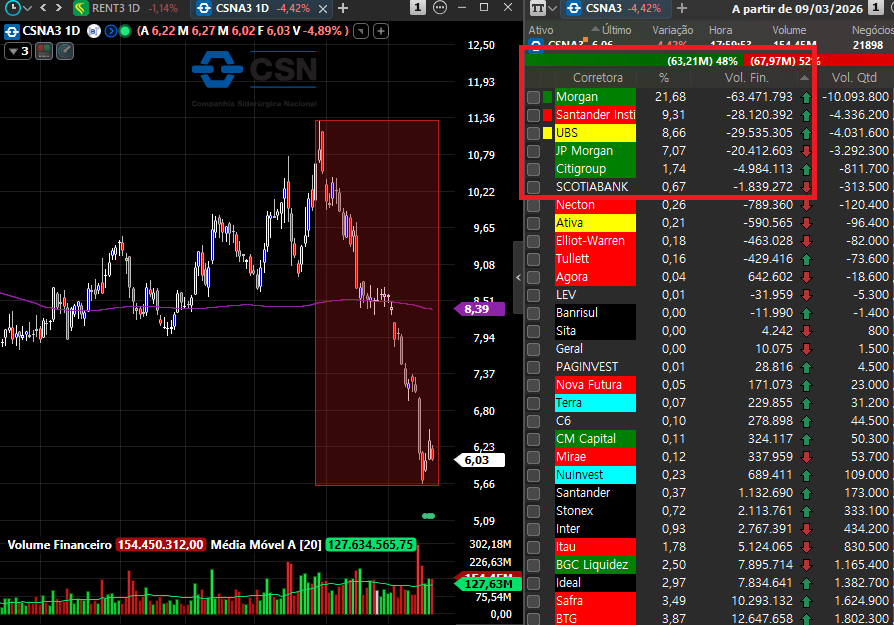Add new tab in the broker ranking window
Screen dimensions: 894x625
pos(681,8)
